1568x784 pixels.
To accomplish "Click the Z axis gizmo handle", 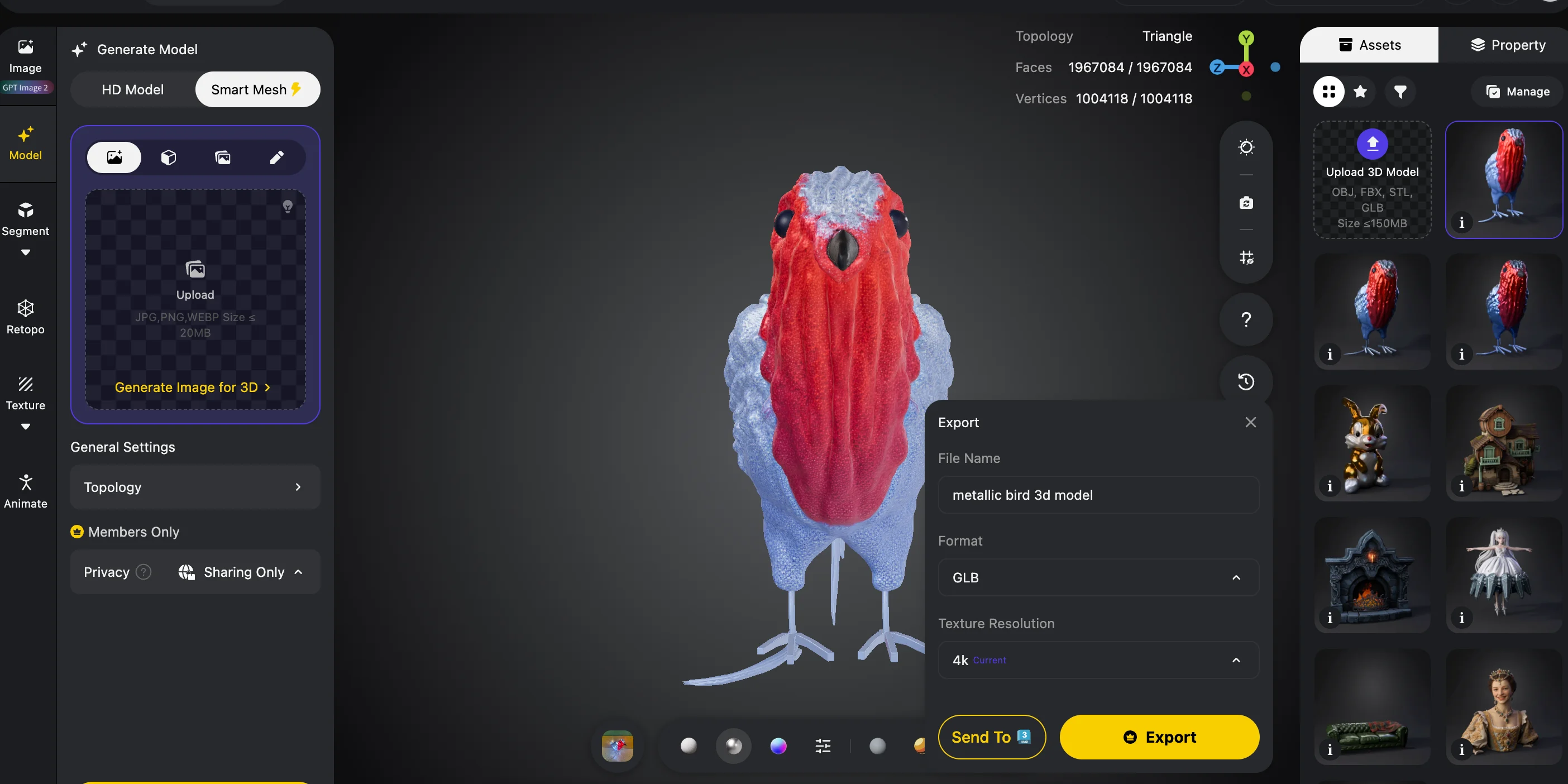I will pos(1217,68).
